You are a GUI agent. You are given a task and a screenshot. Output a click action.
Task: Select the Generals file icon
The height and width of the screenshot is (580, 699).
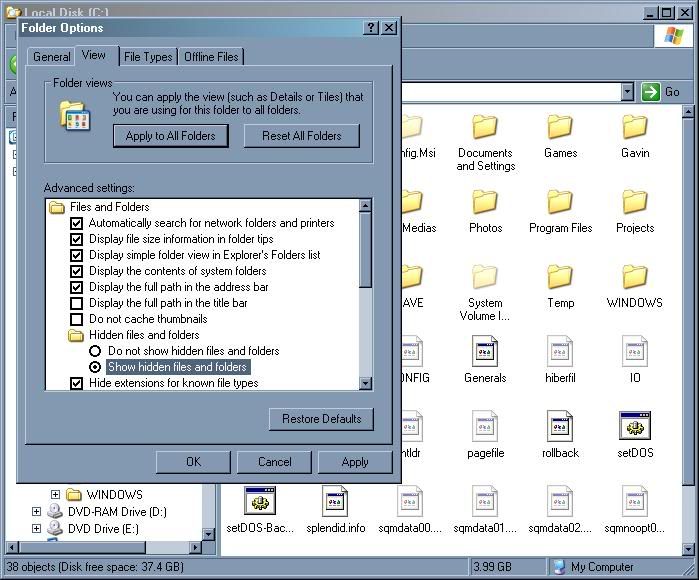click(x=485, y=351)
